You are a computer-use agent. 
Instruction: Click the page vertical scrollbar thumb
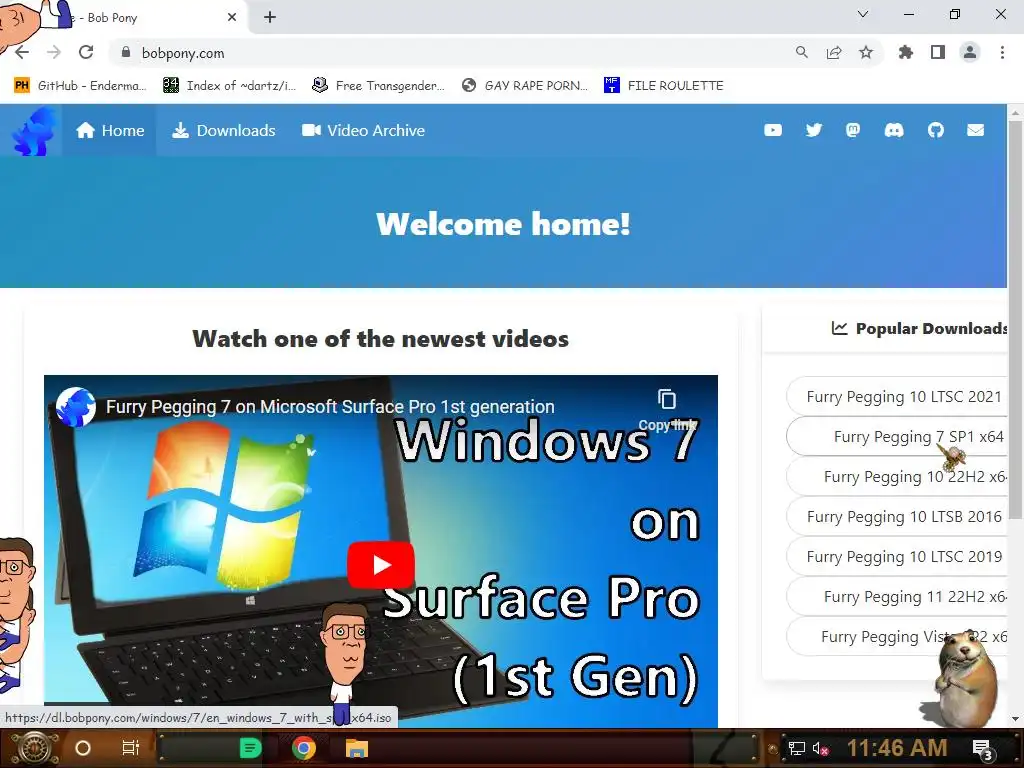pos(1015,320)
